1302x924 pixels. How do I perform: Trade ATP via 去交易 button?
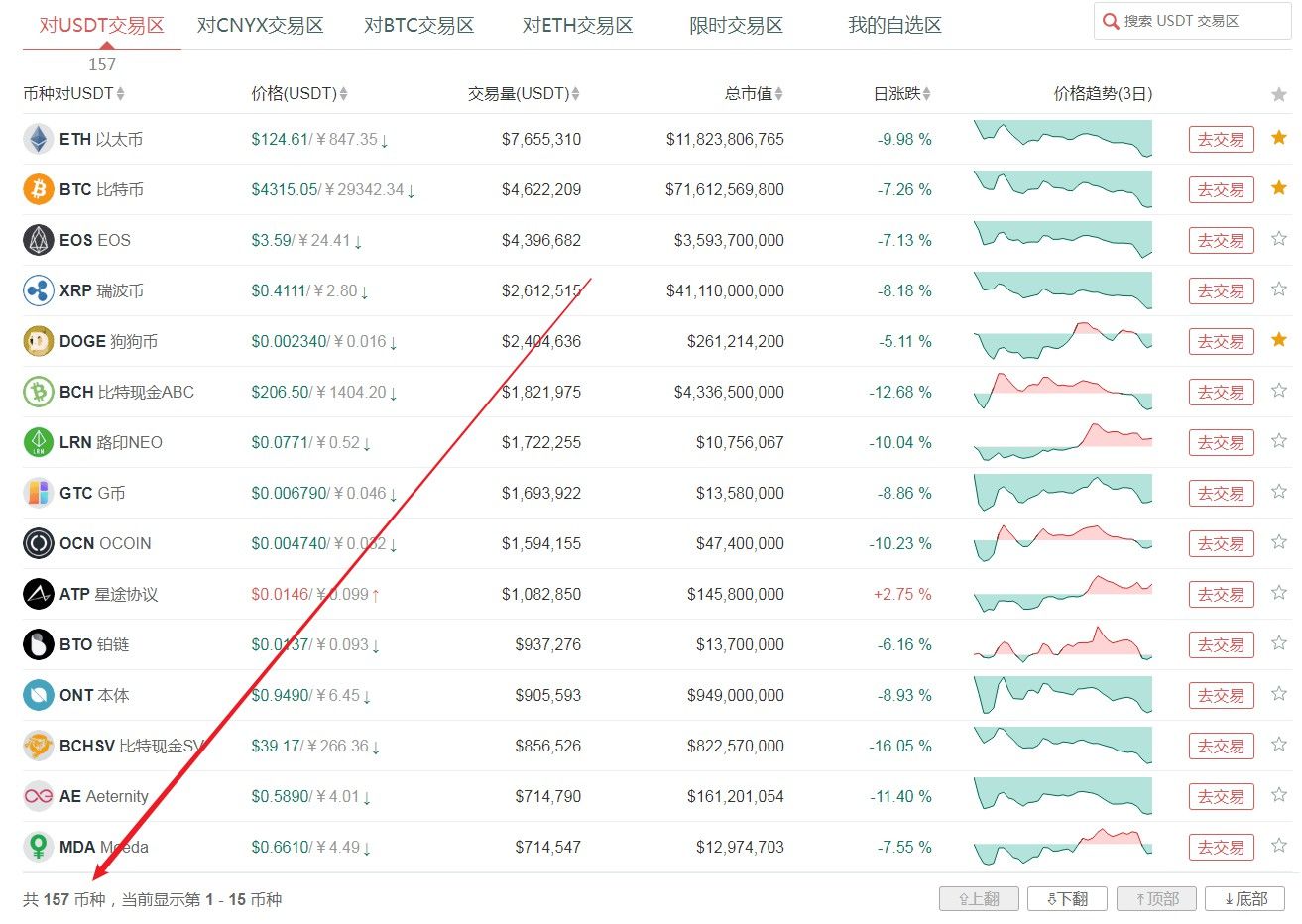click(1222, 595)
